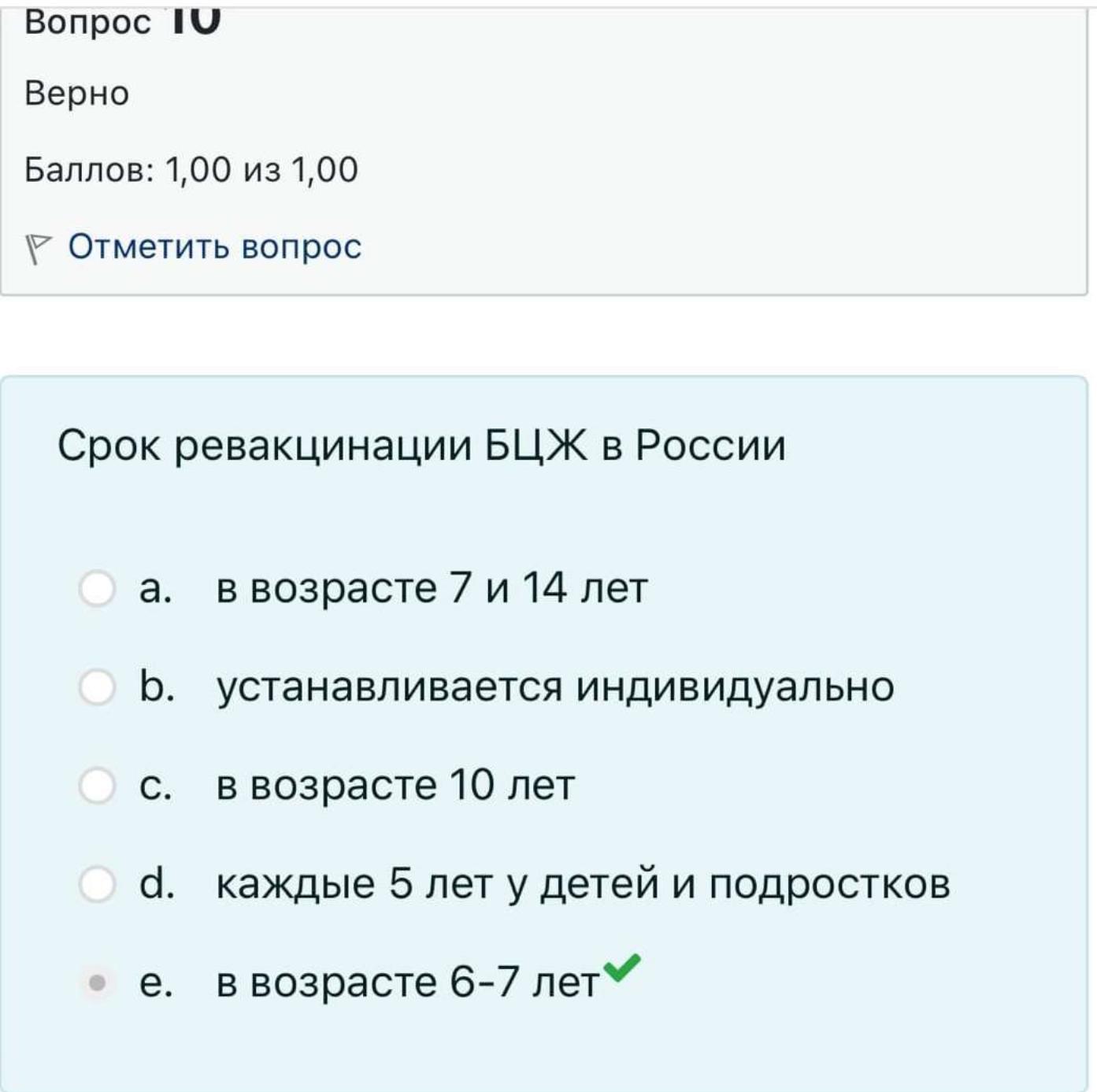Choose radio button for option c
The image size is (1097, 1092).
click(x=98, y=785)
